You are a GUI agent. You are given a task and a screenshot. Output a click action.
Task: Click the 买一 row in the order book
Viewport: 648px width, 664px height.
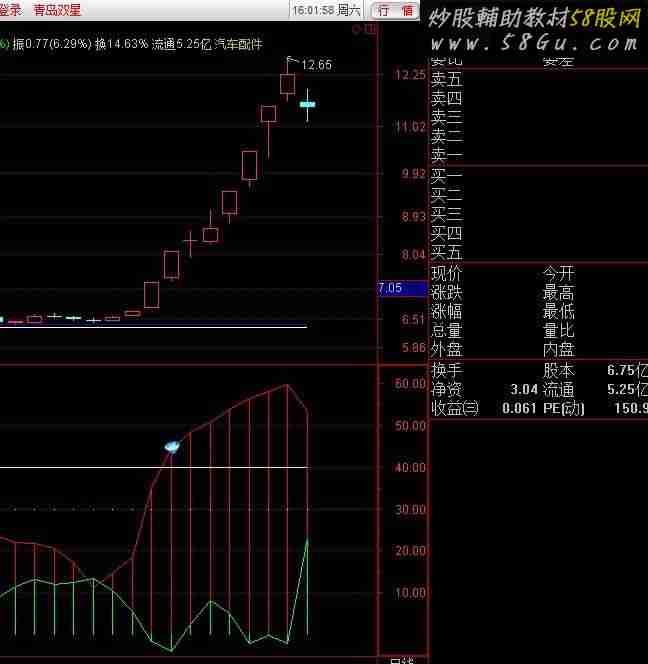pyautogui.click(x=446, y=175)
